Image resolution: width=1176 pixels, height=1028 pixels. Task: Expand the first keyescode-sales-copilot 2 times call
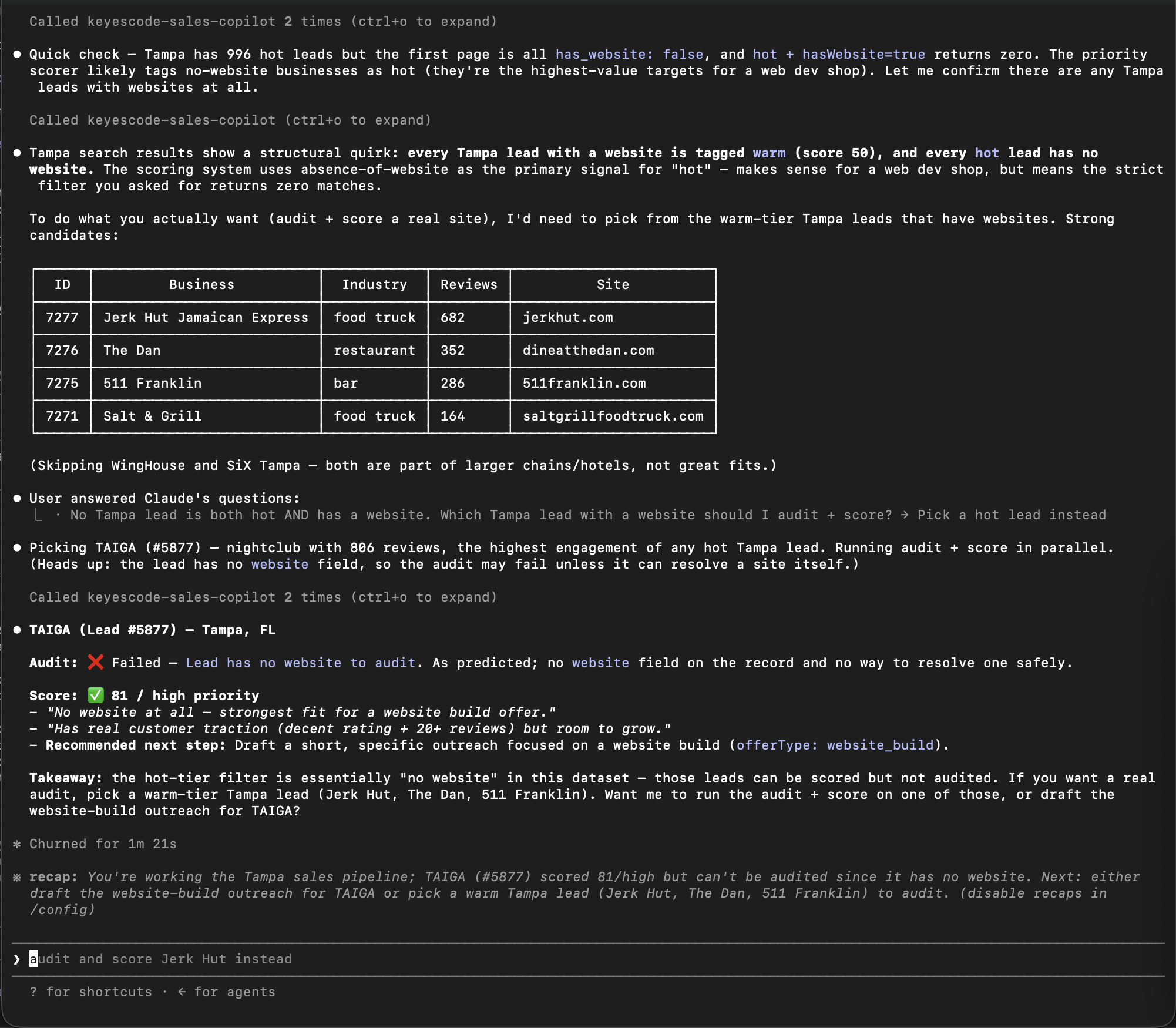(x=263, y=22)
